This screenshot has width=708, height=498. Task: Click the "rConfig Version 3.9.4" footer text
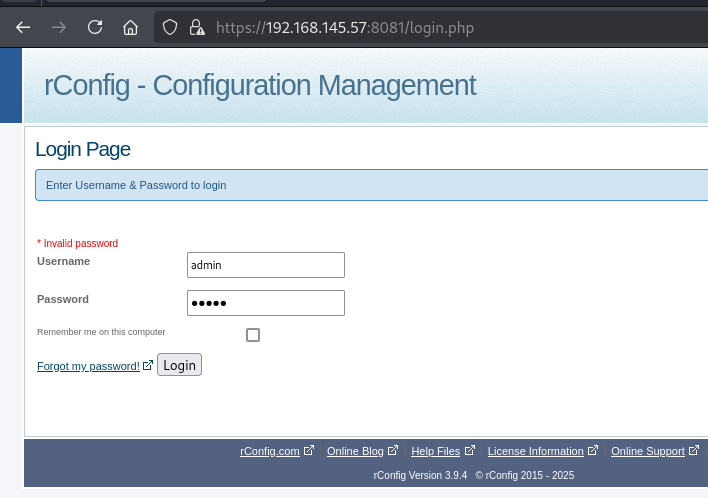(x=420, y=475)
